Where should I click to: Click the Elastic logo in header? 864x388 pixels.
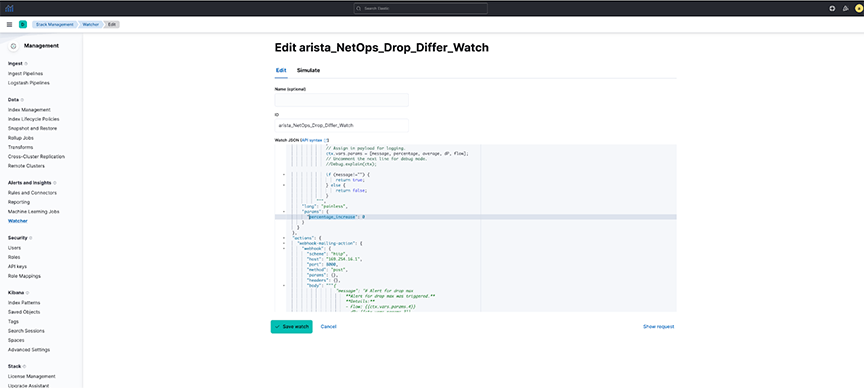point(9,8)
